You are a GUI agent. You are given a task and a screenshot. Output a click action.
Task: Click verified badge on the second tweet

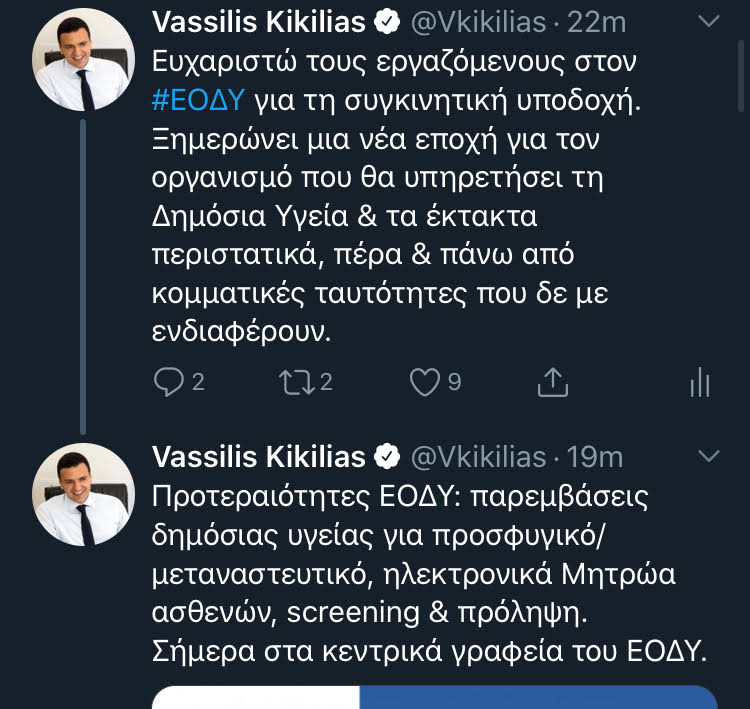[x=387, y=457]
